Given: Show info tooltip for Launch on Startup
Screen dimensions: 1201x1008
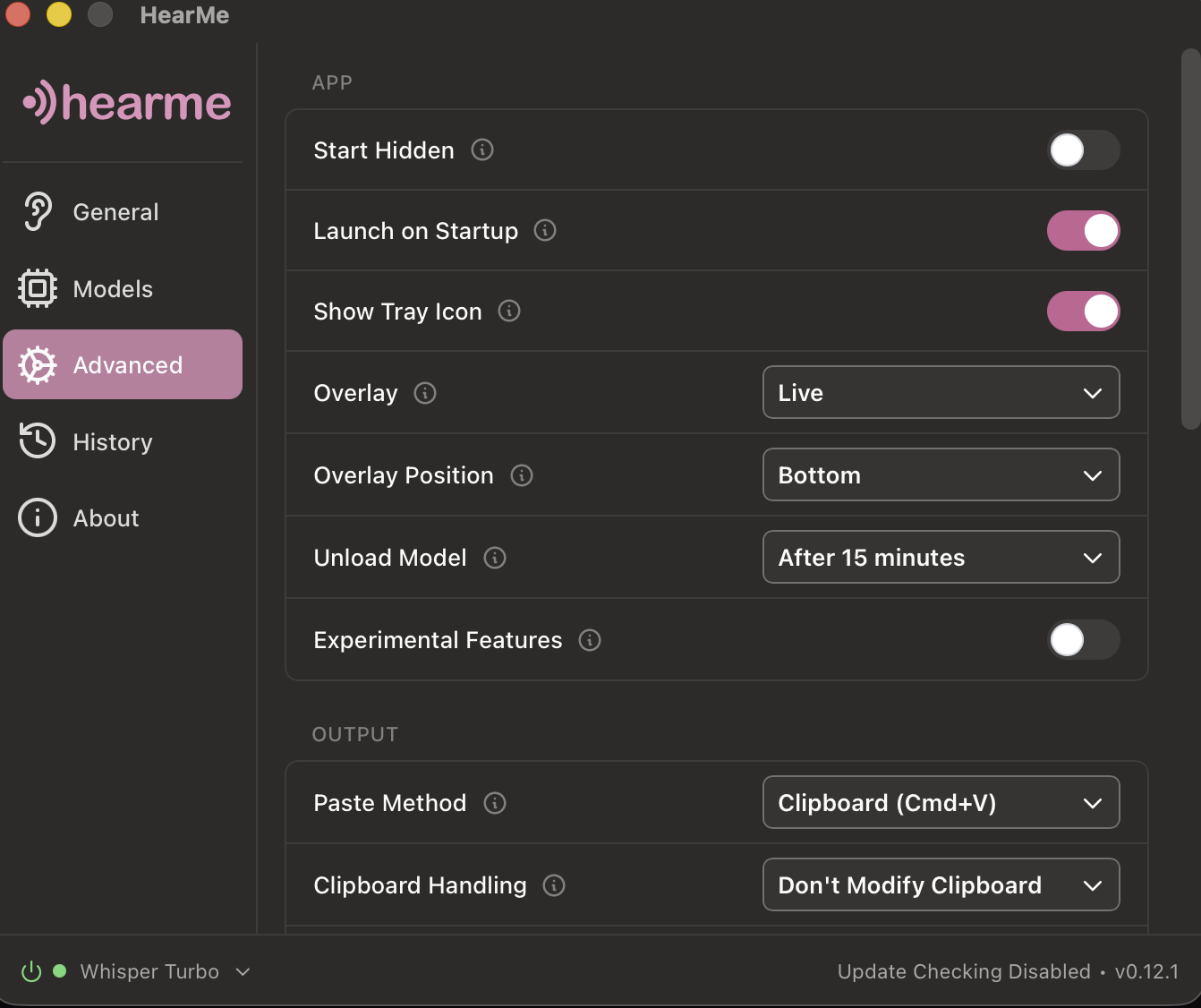Looking at the screenshot, I should (545, 230).
